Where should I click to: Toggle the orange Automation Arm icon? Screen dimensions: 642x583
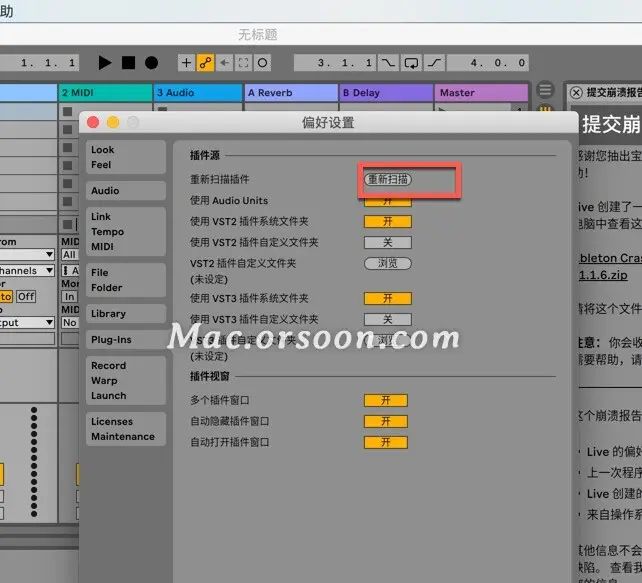click(205, 63)
